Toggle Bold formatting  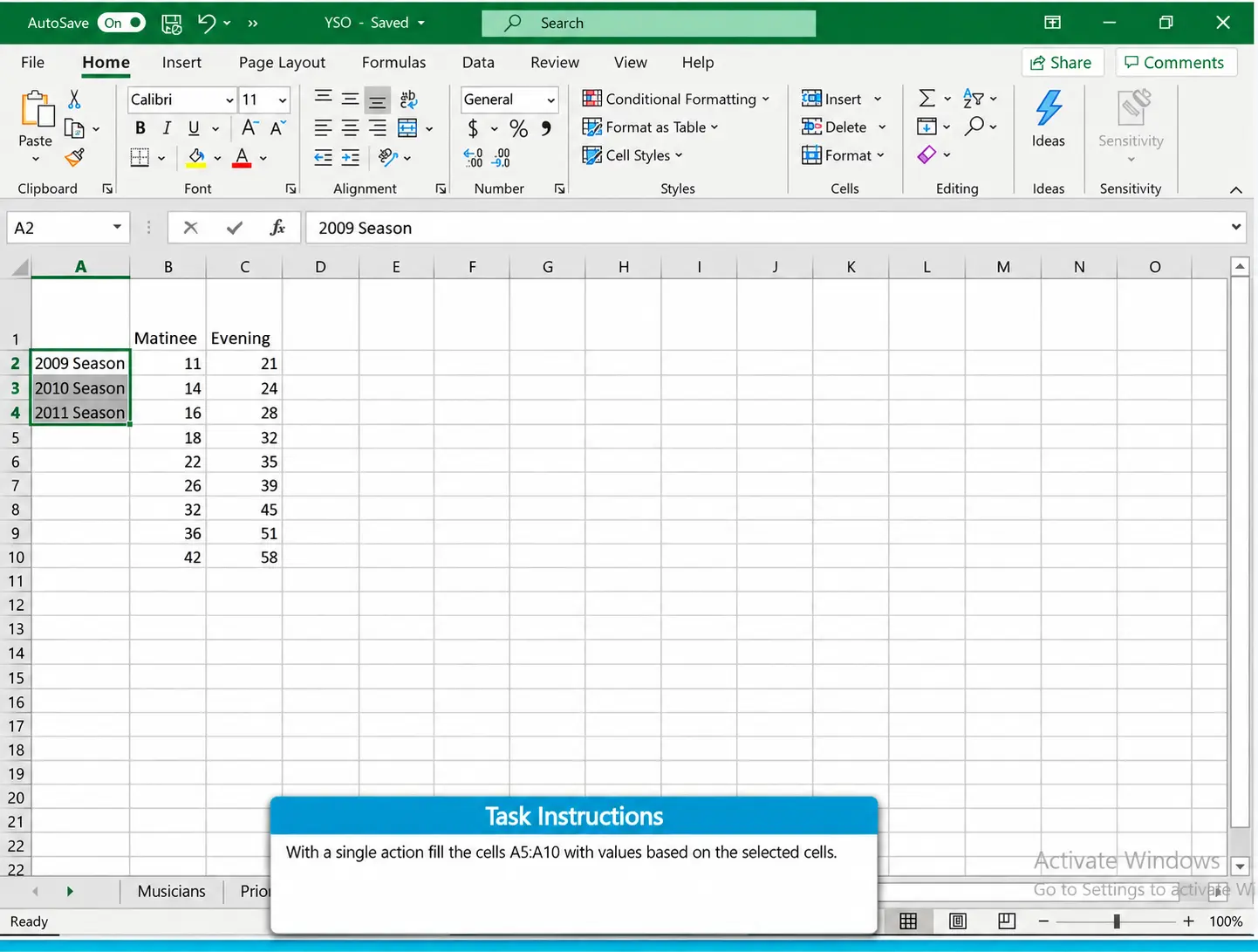140,128
